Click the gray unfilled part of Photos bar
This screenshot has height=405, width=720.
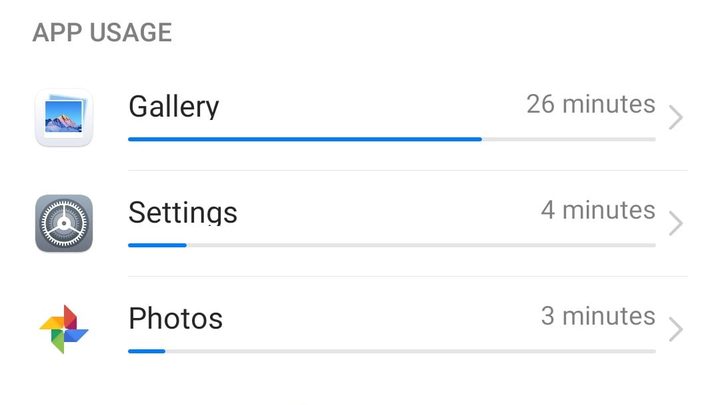pos(410,351)
